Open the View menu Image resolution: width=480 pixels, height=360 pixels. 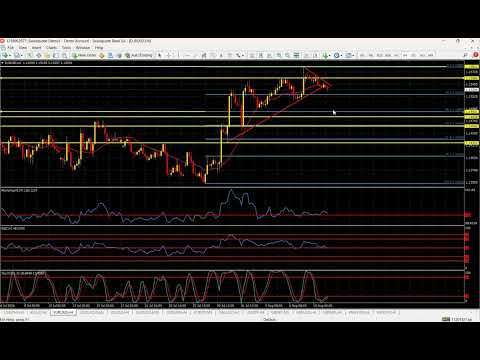coord(23,48)
